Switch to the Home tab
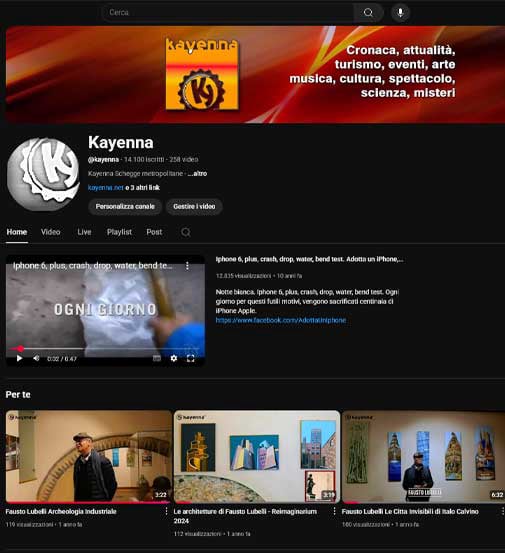This screenshot has width=505, height=553. pos(17,232)
